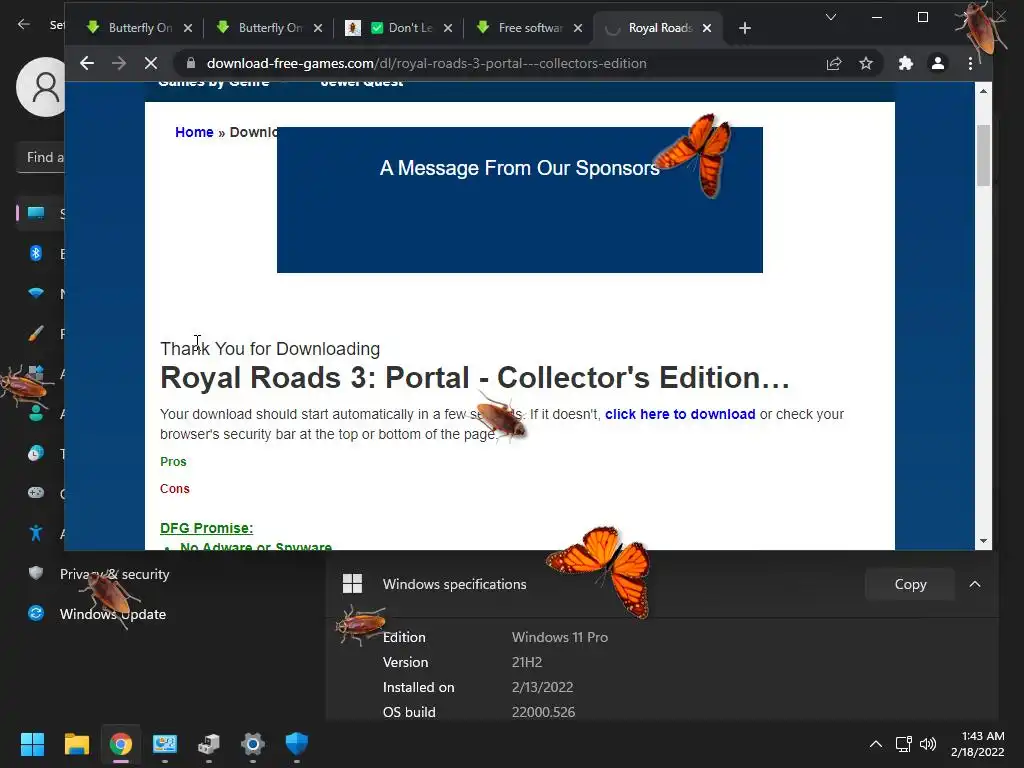Select the Gaming controller icon in Settings
Viewport: 1024px width, 768px height.
[x=36, y=493]
